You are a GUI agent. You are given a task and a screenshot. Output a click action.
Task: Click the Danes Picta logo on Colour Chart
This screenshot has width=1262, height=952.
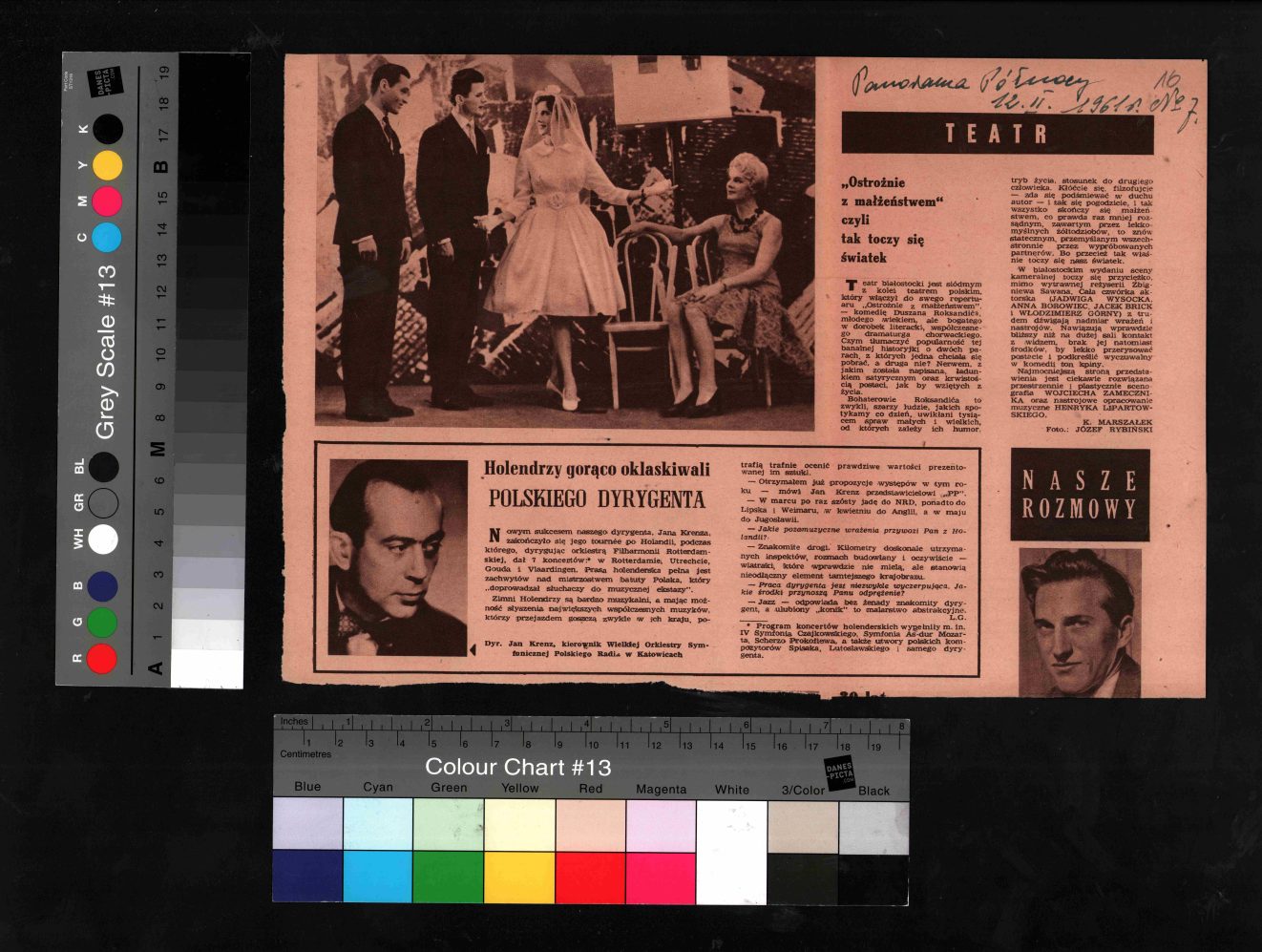(x=838, y=773)
